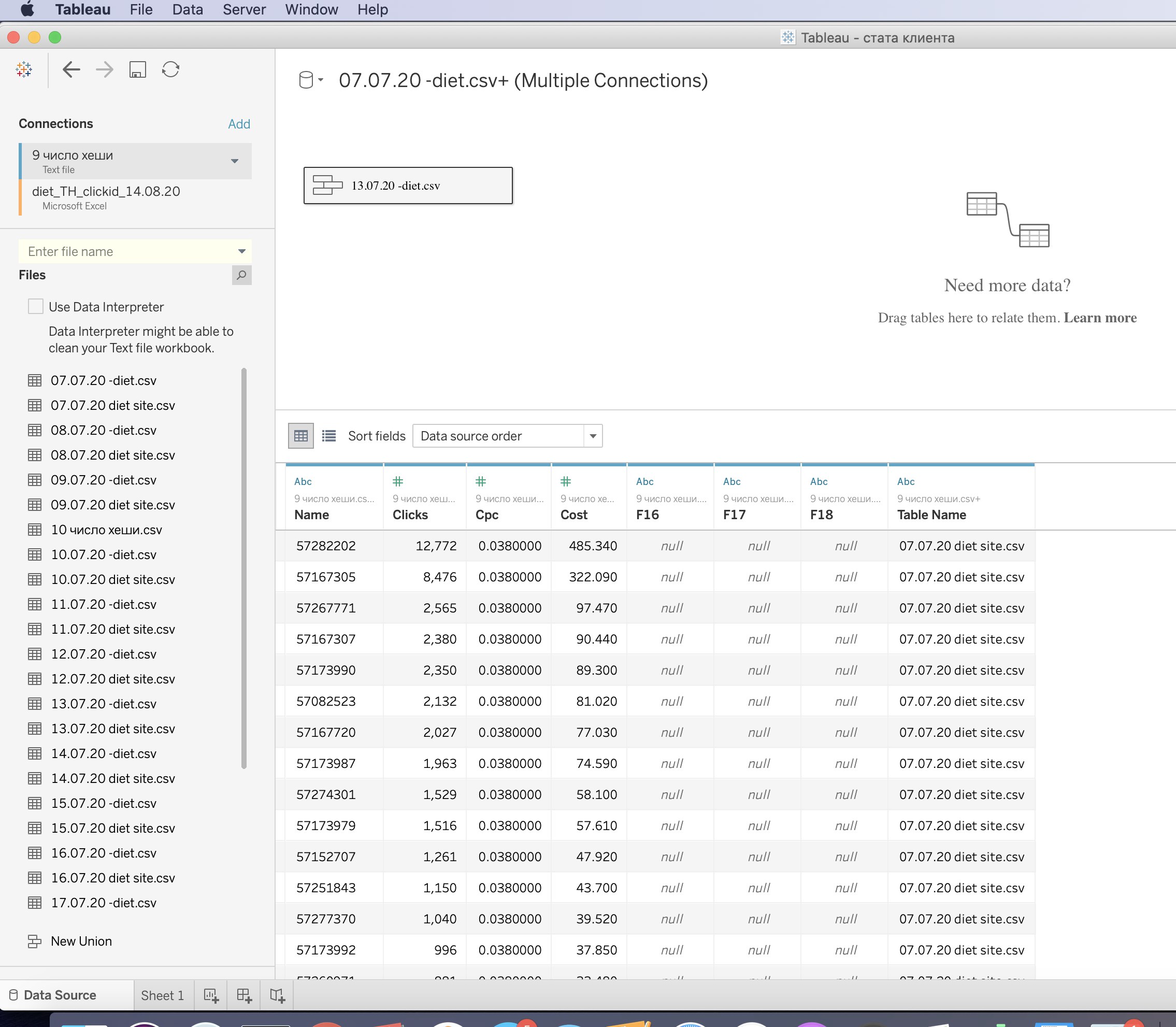Select file 17.07.20 -diet.csv in the list

tap(104, 903)
